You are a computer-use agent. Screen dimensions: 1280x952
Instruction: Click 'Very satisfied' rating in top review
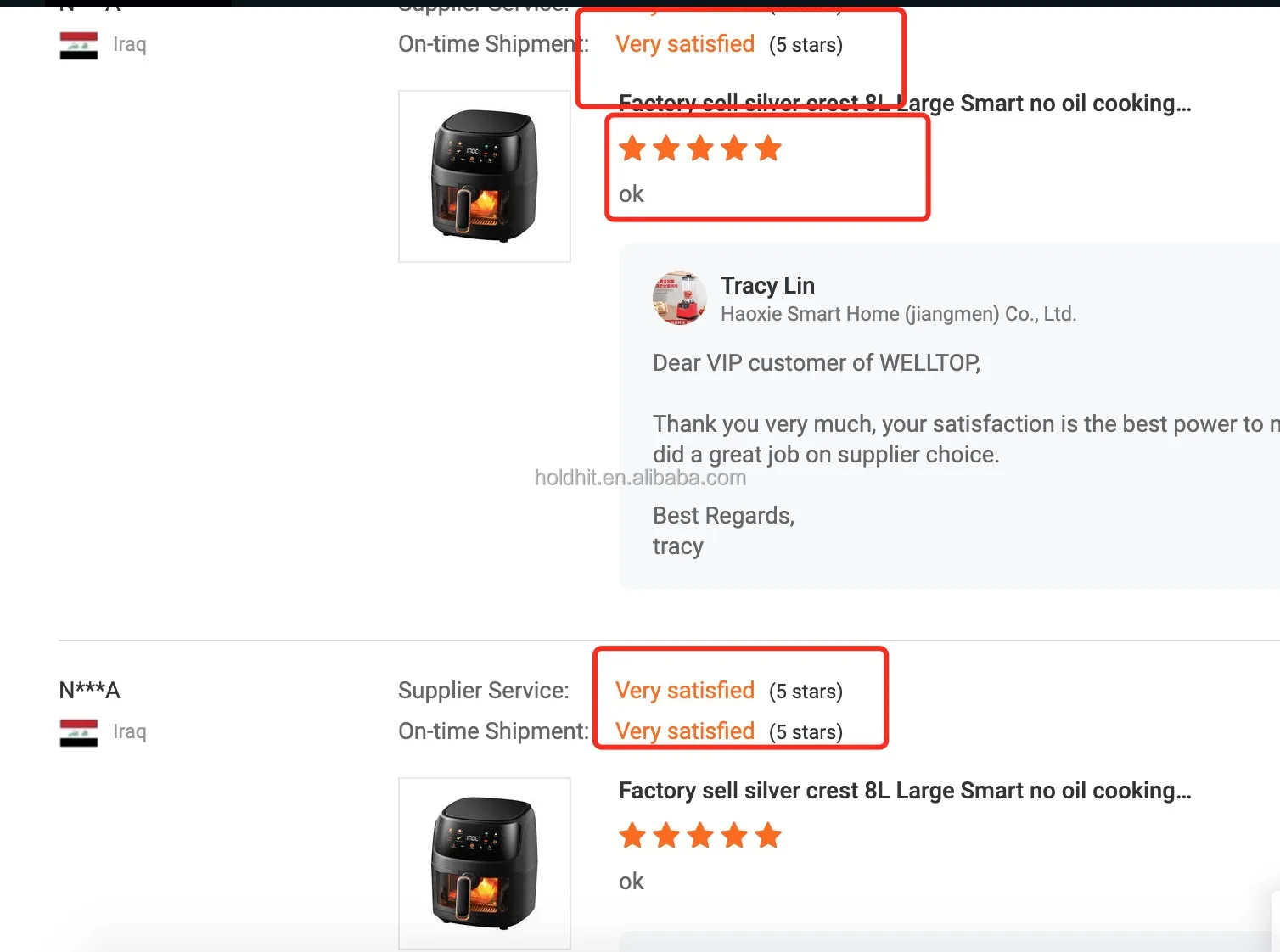tap(685, 44)
